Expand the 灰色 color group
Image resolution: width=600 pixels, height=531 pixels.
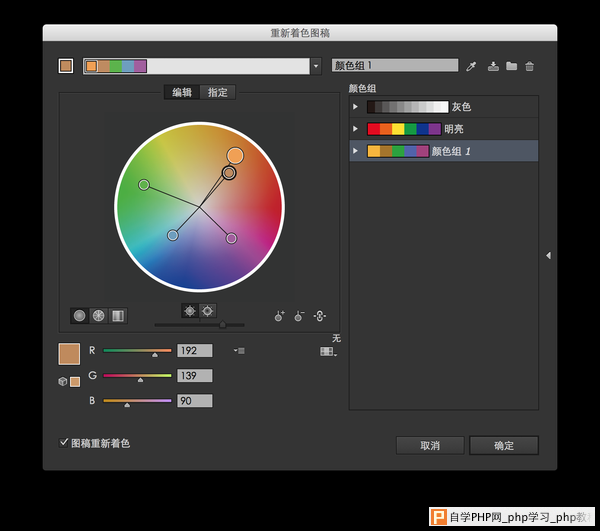[x=355, y=107]
